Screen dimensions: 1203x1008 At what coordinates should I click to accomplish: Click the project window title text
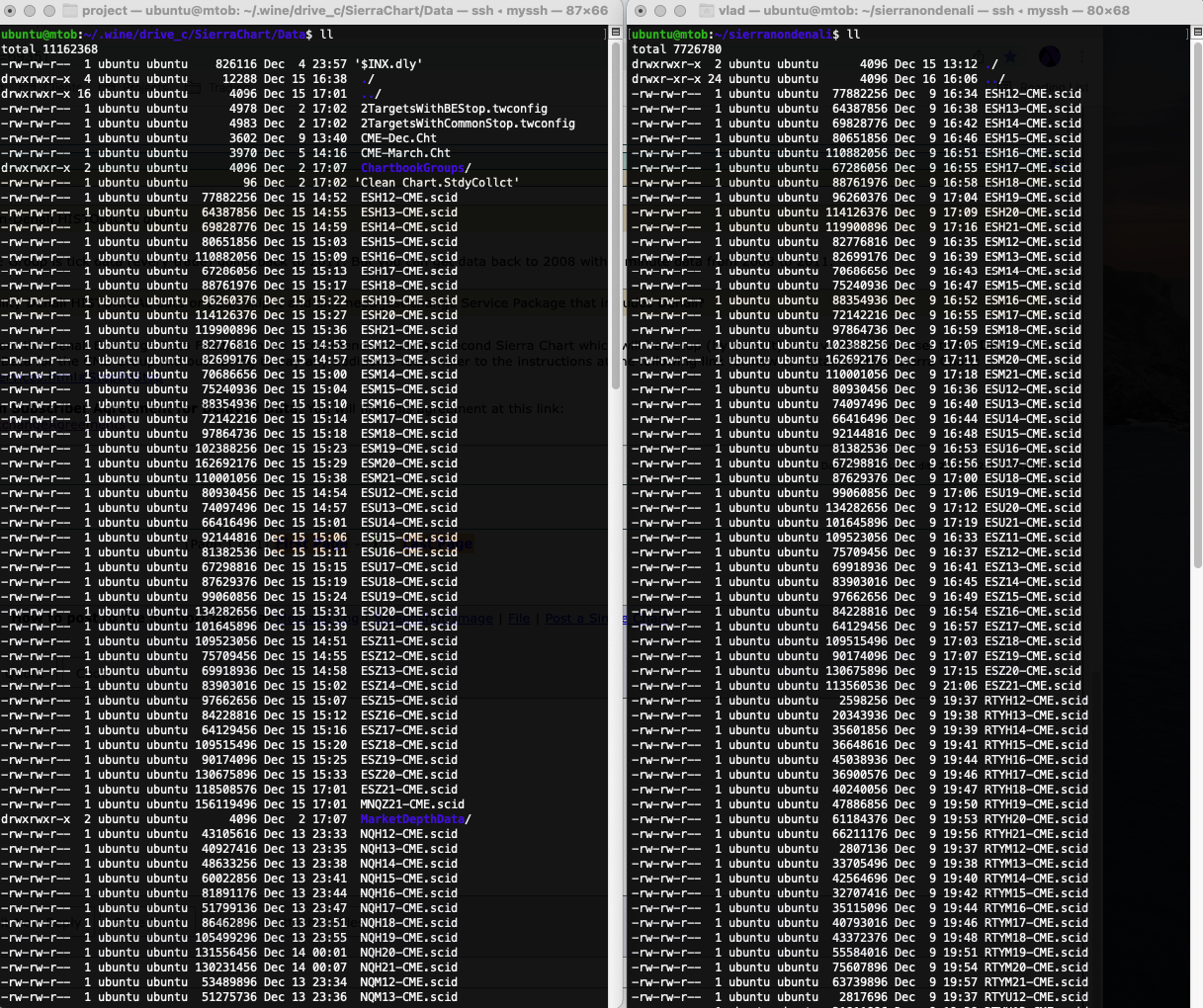pyautogui.click(x=345, y=11)
